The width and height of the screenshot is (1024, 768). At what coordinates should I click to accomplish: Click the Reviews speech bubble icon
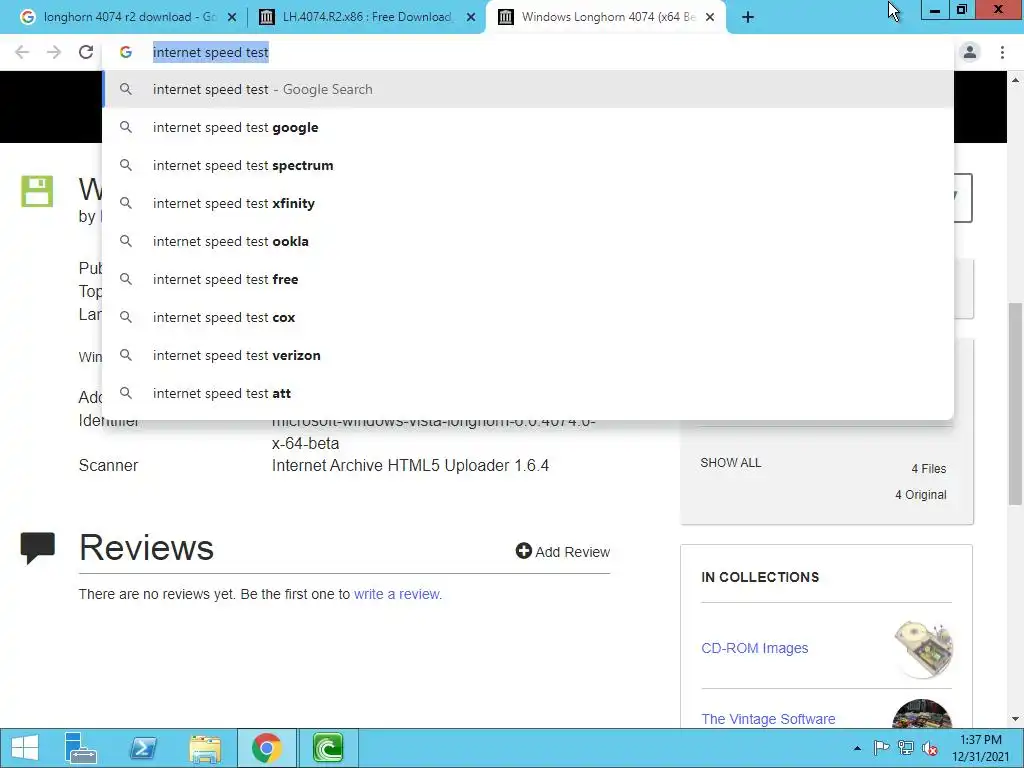pyautogui.click(x=38, y=548)
